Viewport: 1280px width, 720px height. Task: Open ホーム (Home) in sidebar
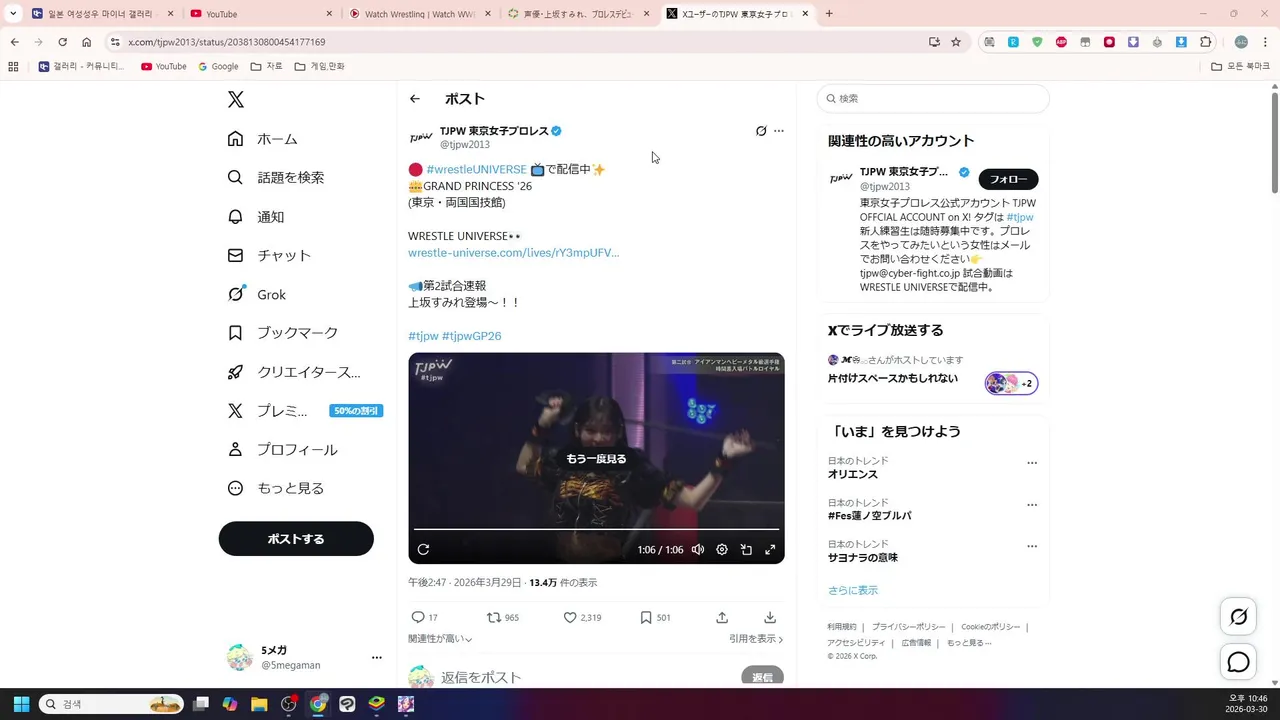click(263, 139)
